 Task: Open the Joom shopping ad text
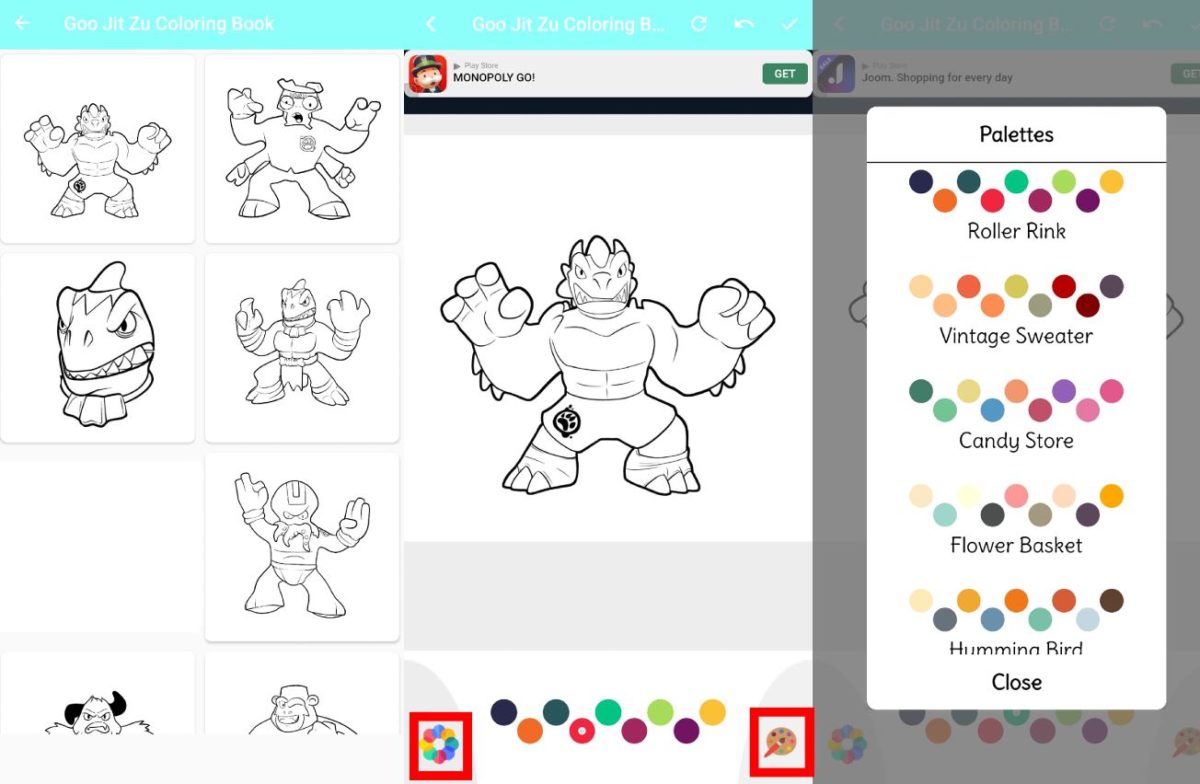coord(936,77)
